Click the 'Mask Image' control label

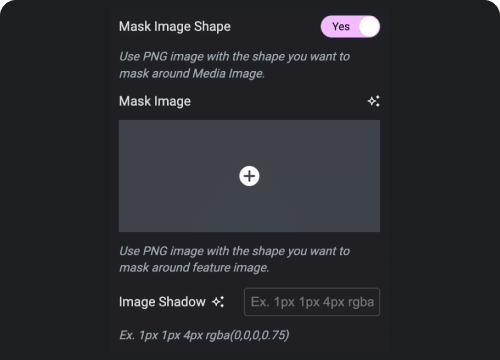click(x=155, y=101)
